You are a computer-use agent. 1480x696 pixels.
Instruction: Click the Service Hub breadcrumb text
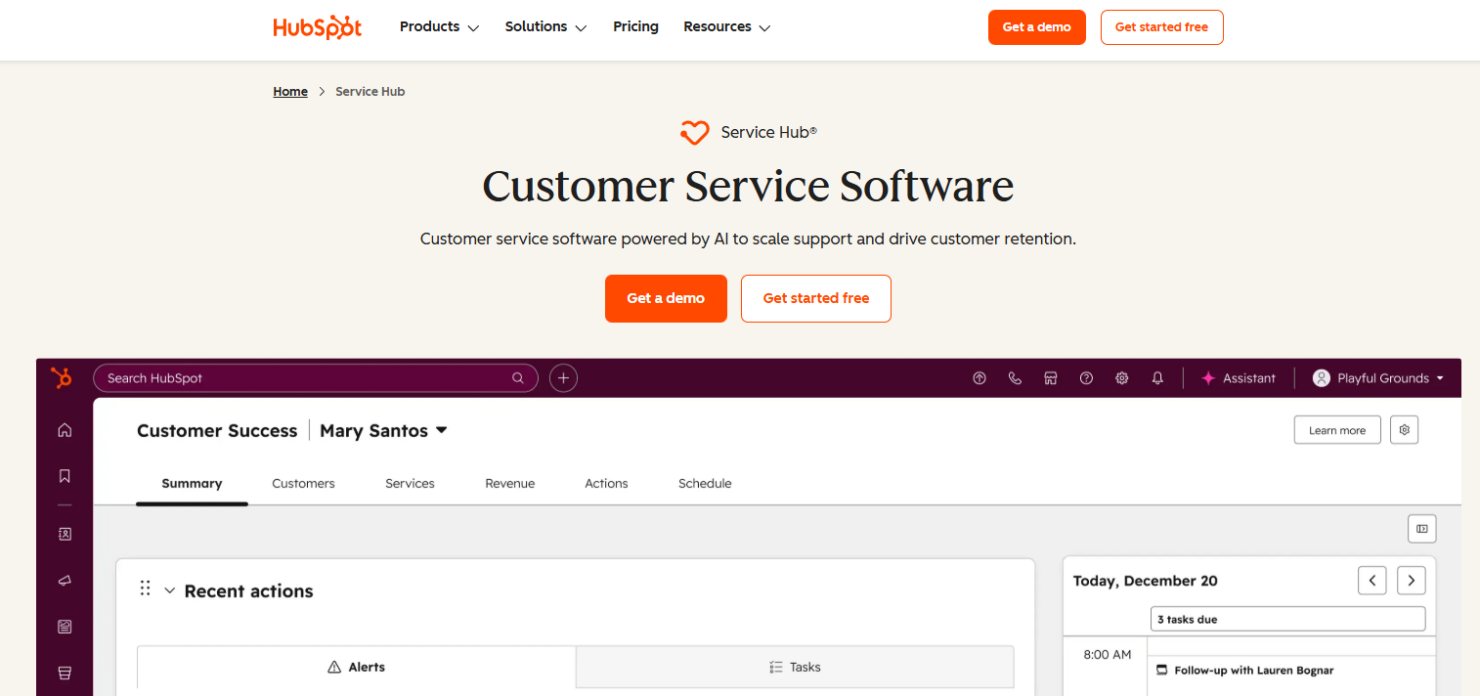pos(370,91)
